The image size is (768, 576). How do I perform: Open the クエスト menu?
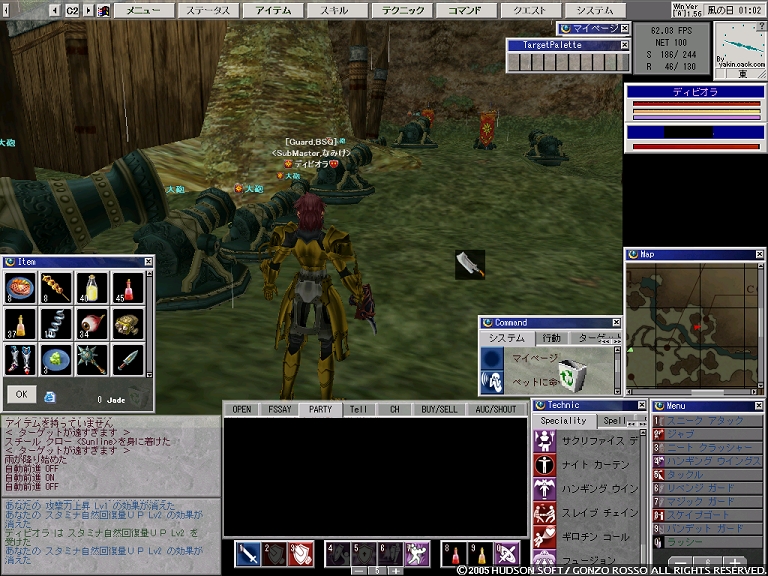pyautogui.click(x=530, y=10)
